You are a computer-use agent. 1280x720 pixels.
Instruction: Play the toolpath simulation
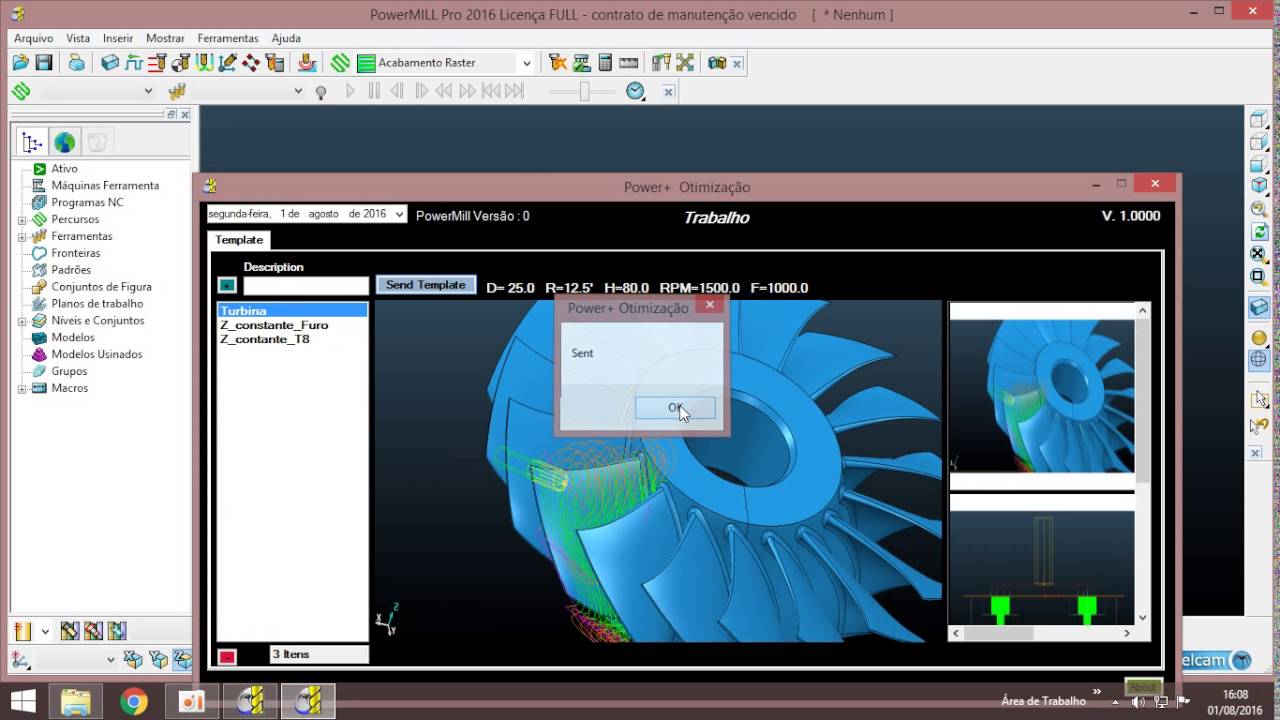(x=350, y=91)
